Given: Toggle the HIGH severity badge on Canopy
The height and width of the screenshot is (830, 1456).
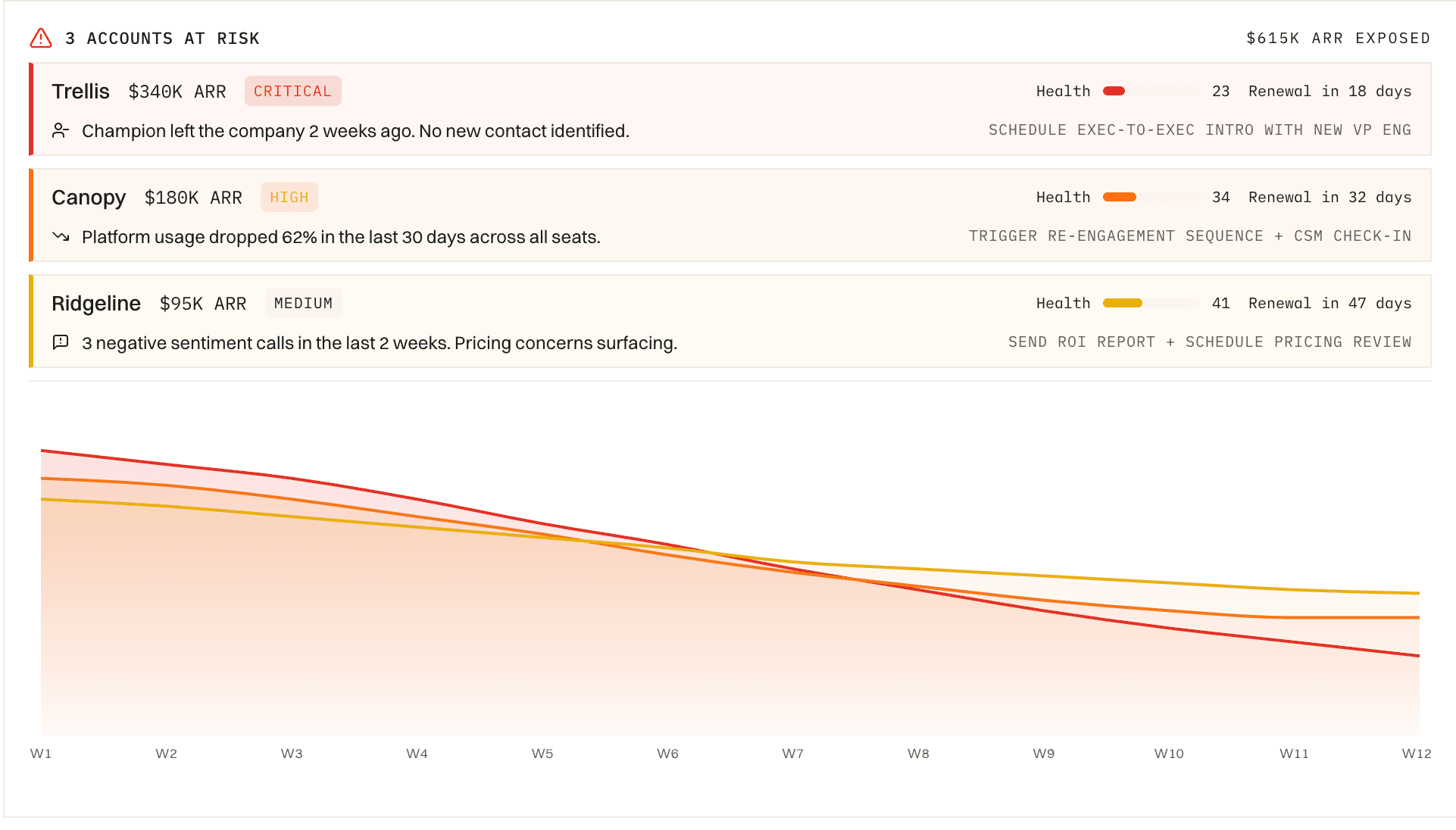Looking at the screenshot, I should tap(289, 197).
